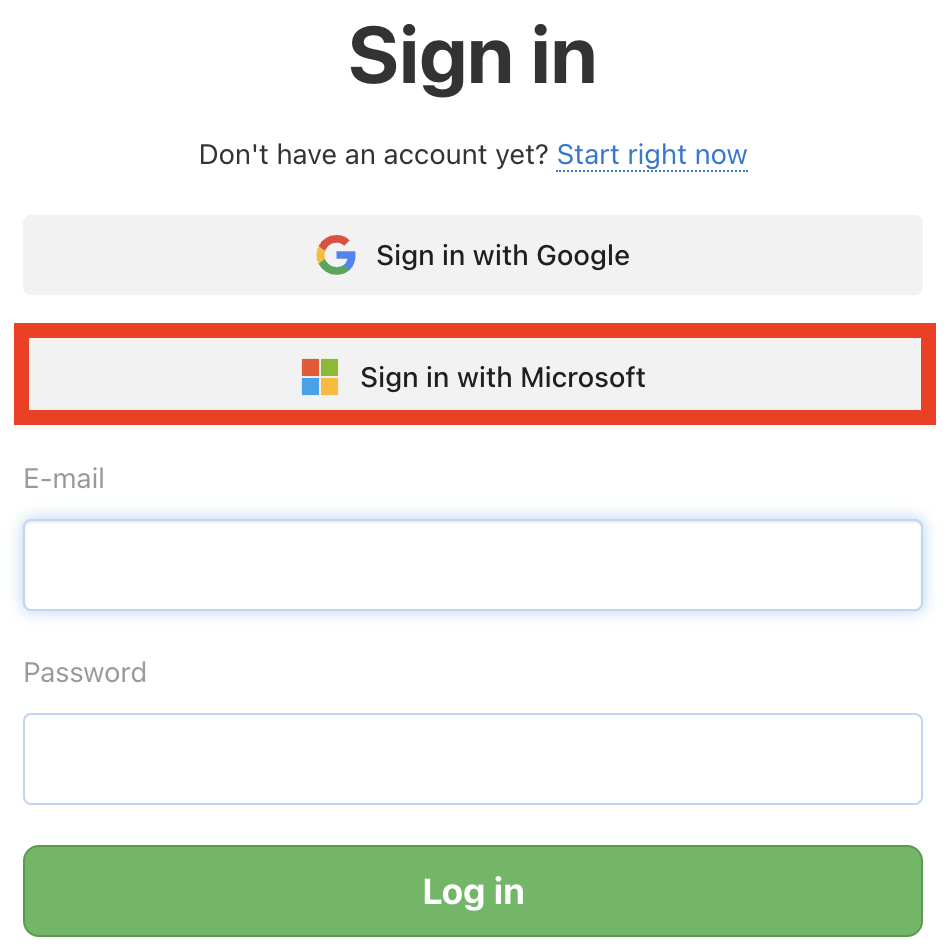
Task: Click the Google "G" logo icon
Action: pos(336,255)
